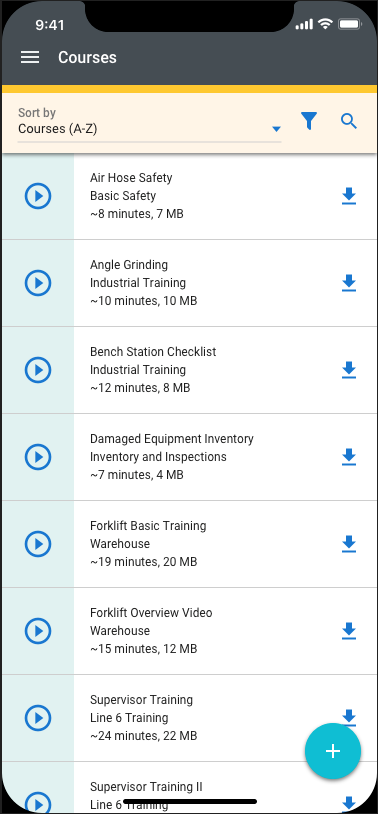Download Forklift Overview Video course
The height and width of the screenshot is (814, 378).
(349, 631)
